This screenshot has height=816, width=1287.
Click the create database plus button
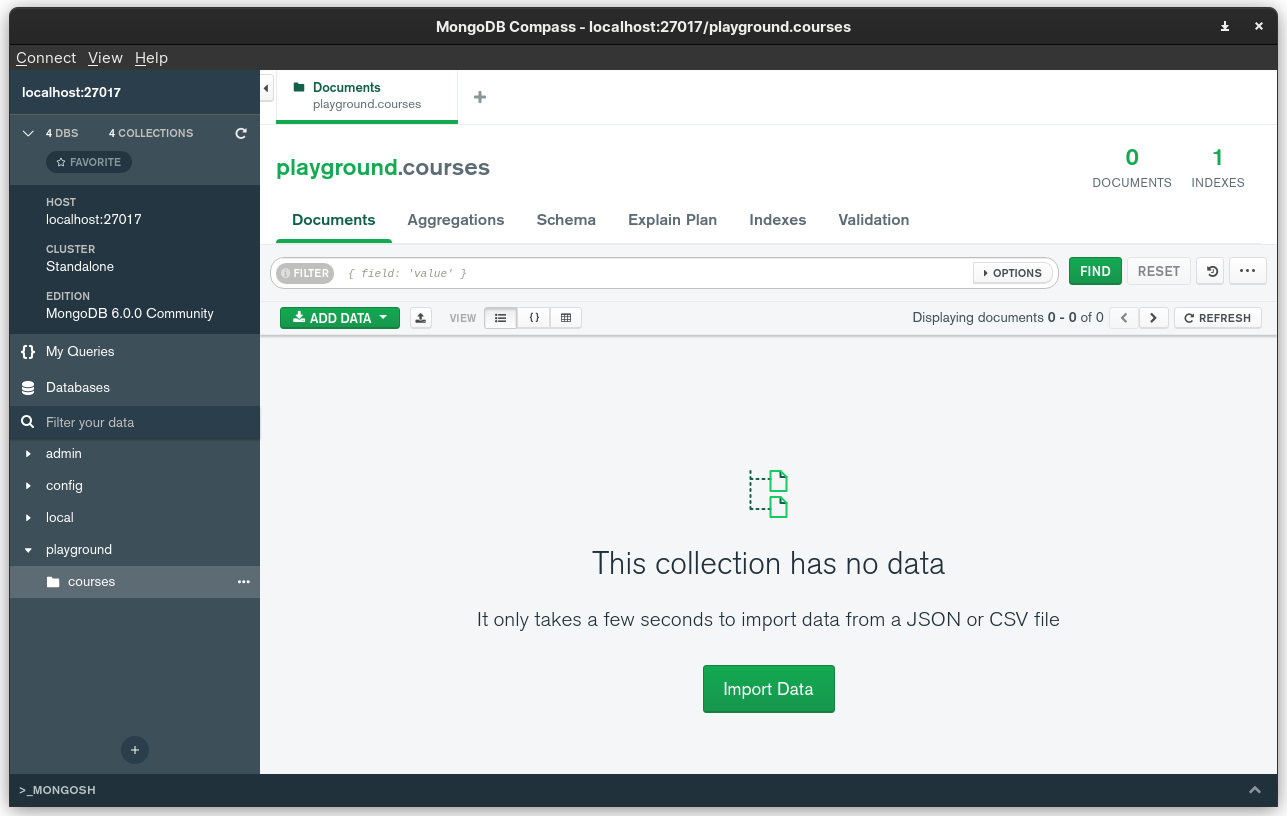point(135,750)
